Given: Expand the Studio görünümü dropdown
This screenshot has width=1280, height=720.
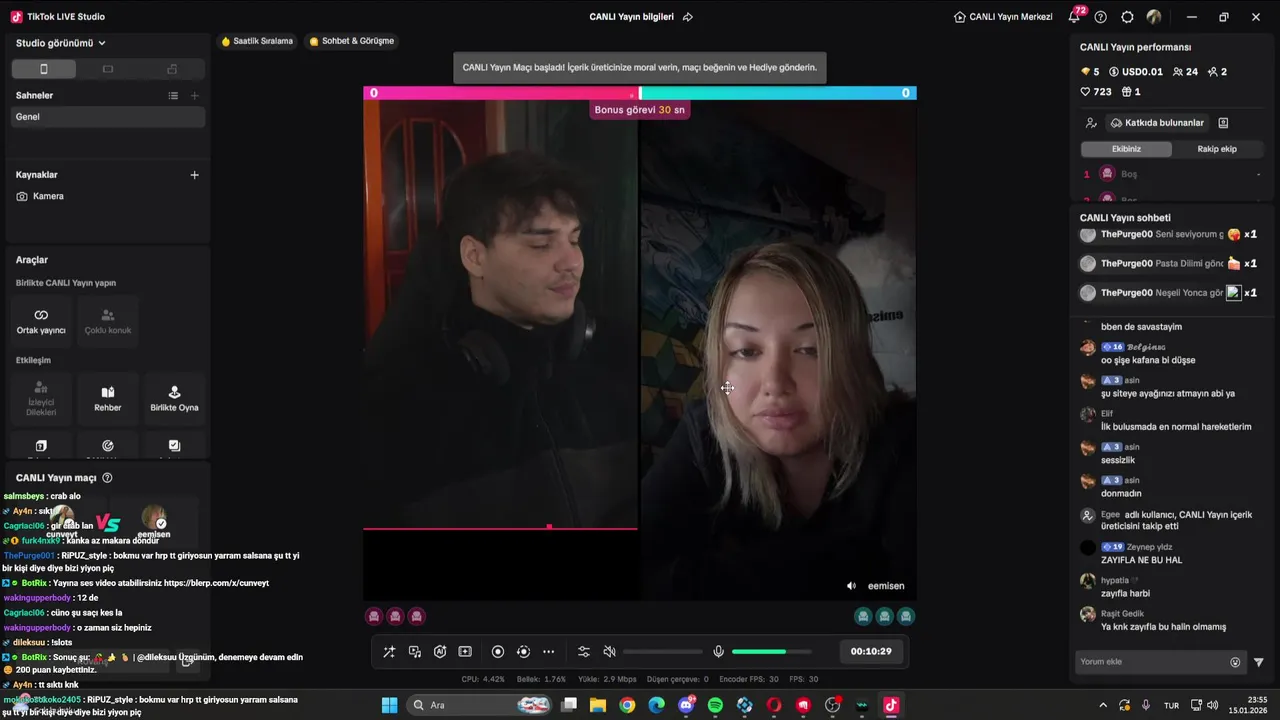Looking at the screenshot, I should pyautogui.click(x=61, y=43).
